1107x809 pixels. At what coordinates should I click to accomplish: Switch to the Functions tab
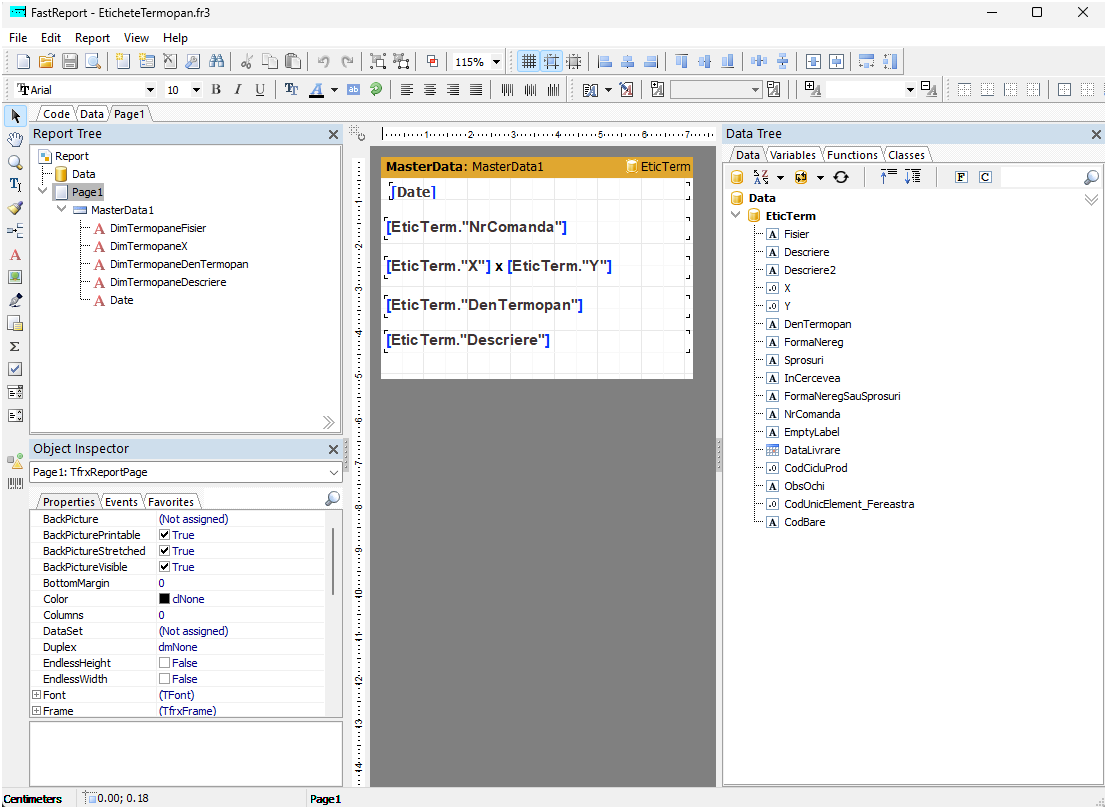tap(852, 155)
